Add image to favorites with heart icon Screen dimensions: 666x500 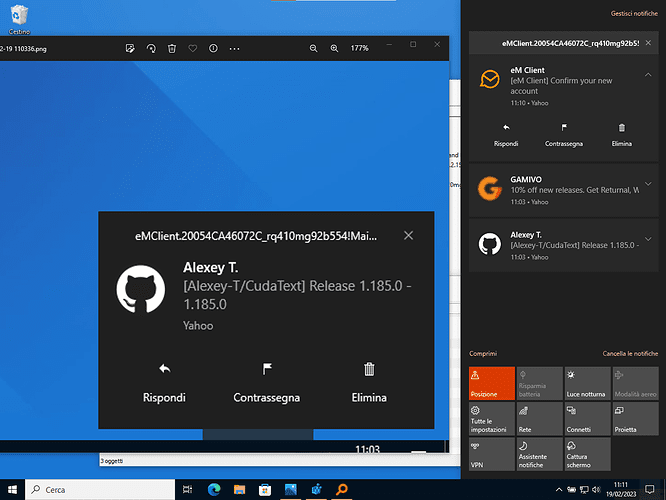click(193, 48)
